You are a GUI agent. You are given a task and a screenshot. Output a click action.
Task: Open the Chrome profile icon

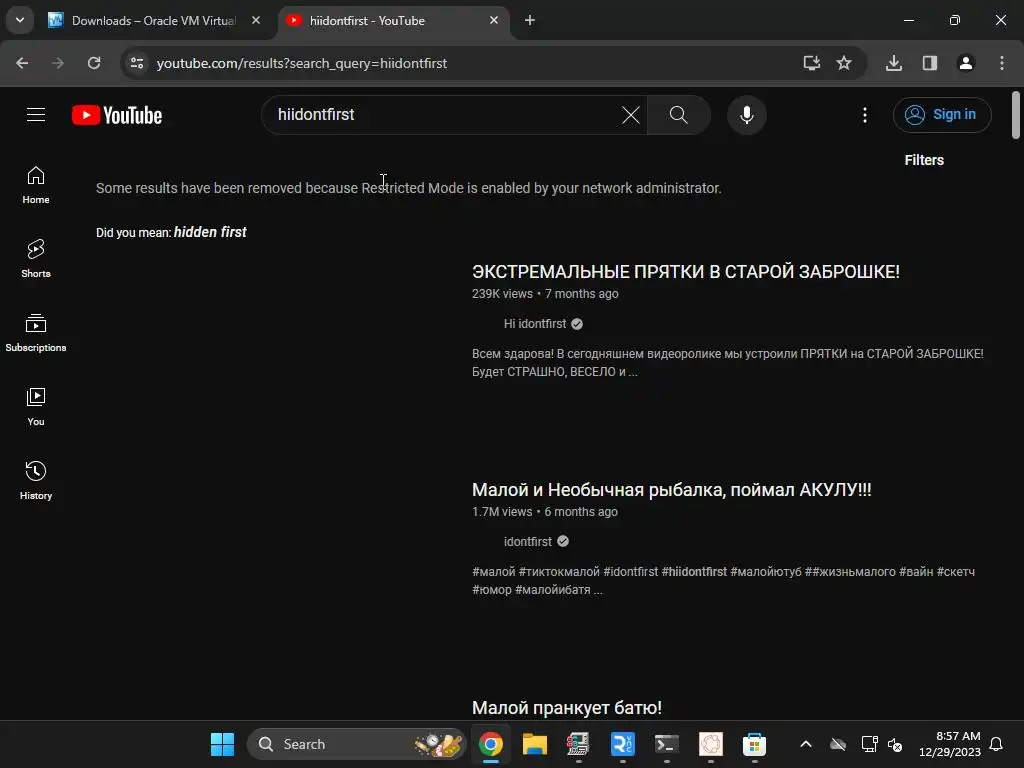pos(966,63)
